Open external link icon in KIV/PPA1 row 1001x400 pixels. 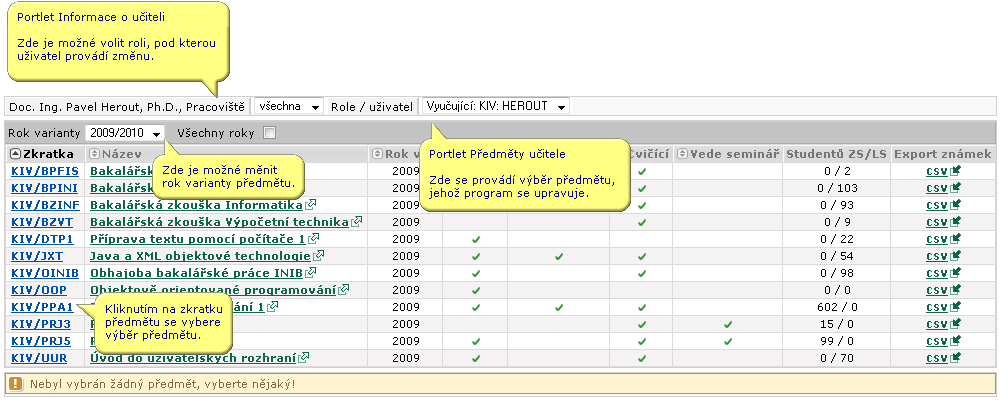273,307
